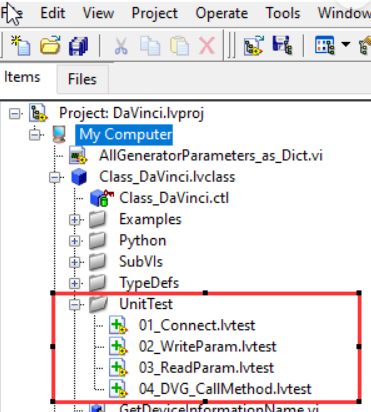Click the Cut scissors icon
371x412 pixels.
(x=121, y=46)
